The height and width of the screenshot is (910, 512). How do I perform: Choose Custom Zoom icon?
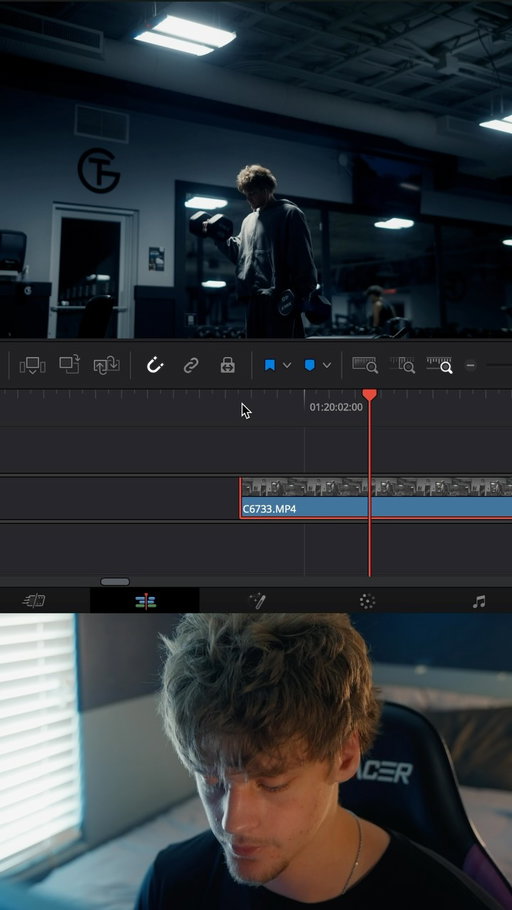(x=439, y=364)
